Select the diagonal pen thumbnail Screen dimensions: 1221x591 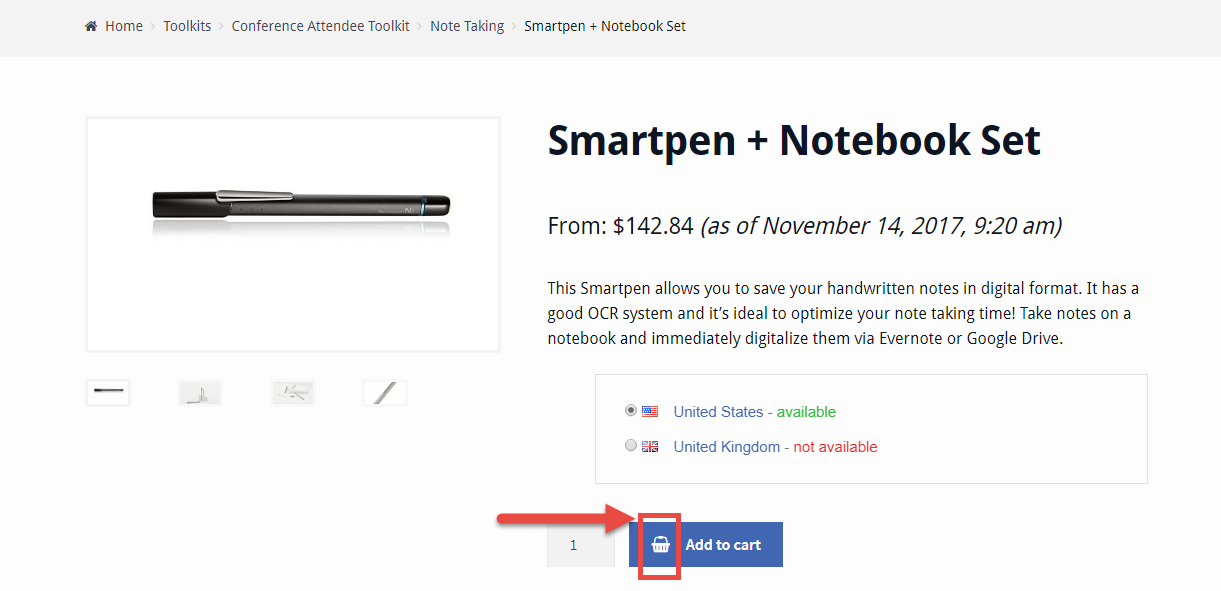(x=385, y=391)
